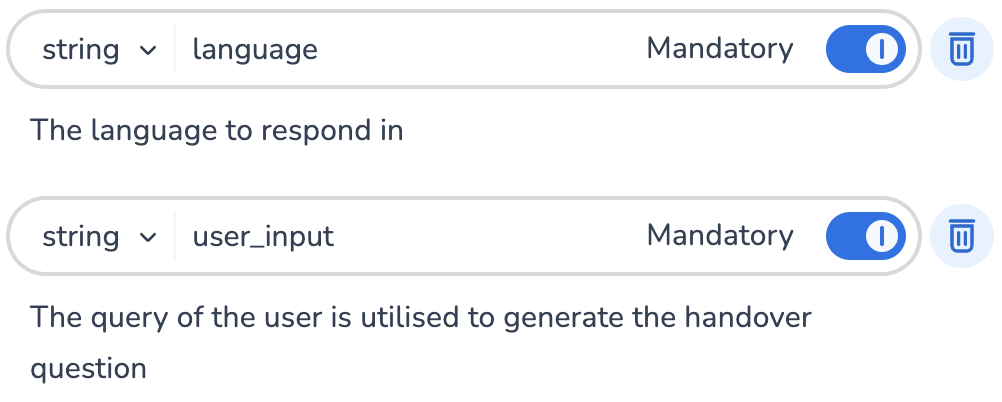
Task: Open the type dropdown for user_input
Action: tap(99, 236)
